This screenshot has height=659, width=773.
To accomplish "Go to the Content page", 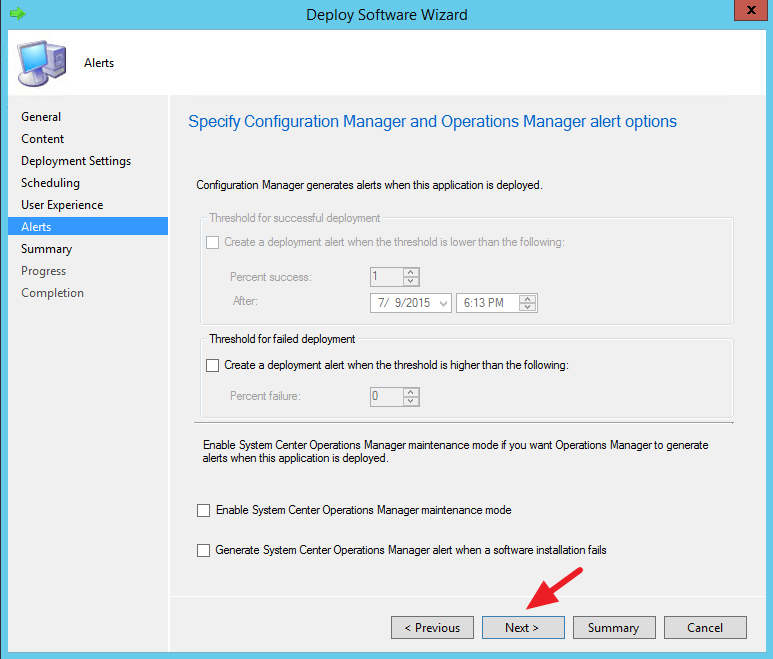I will [x=42, y=139].
